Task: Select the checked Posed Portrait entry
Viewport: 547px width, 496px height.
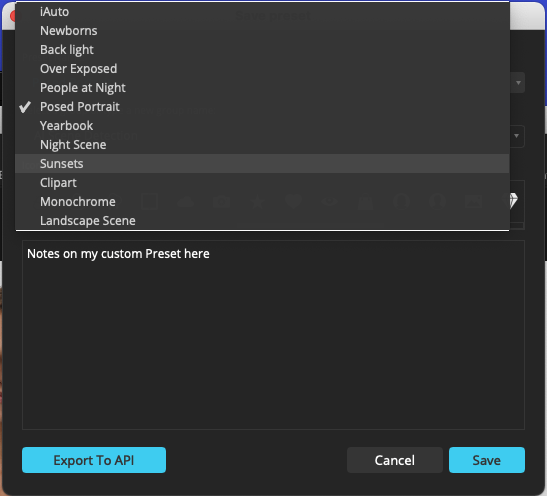Action: pos(262,107)
